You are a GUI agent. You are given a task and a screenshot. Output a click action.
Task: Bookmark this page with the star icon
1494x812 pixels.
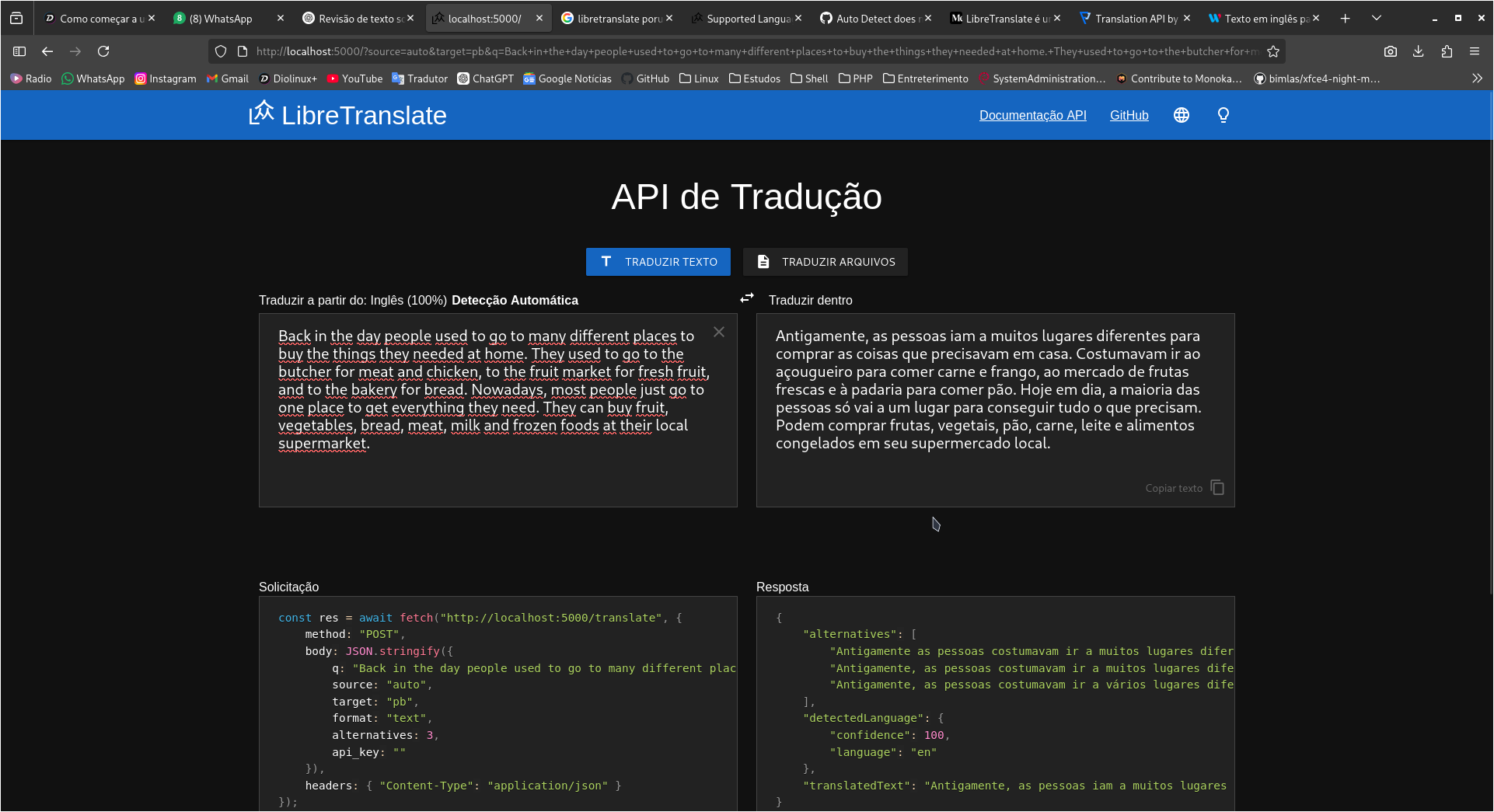[x=1273, y=51]
